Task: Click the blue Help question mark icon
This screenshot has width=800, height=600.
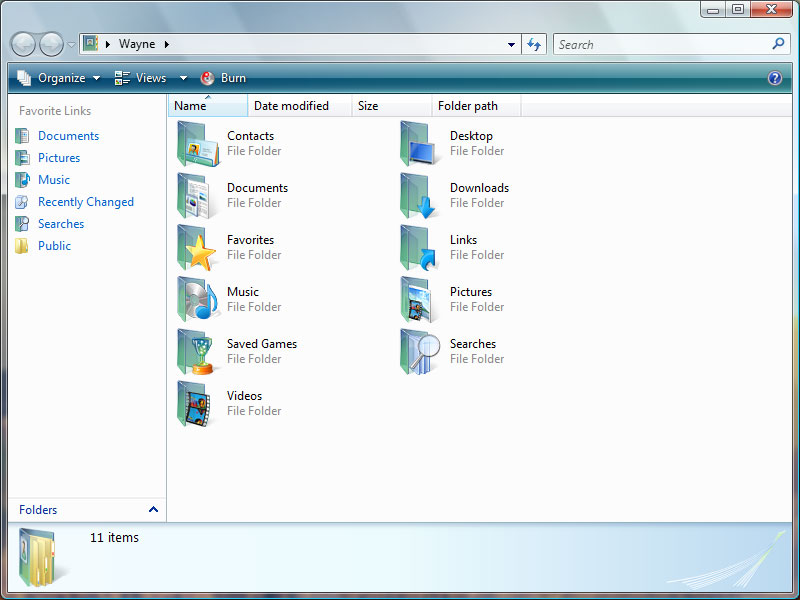Action: click(x=774, y=78)
